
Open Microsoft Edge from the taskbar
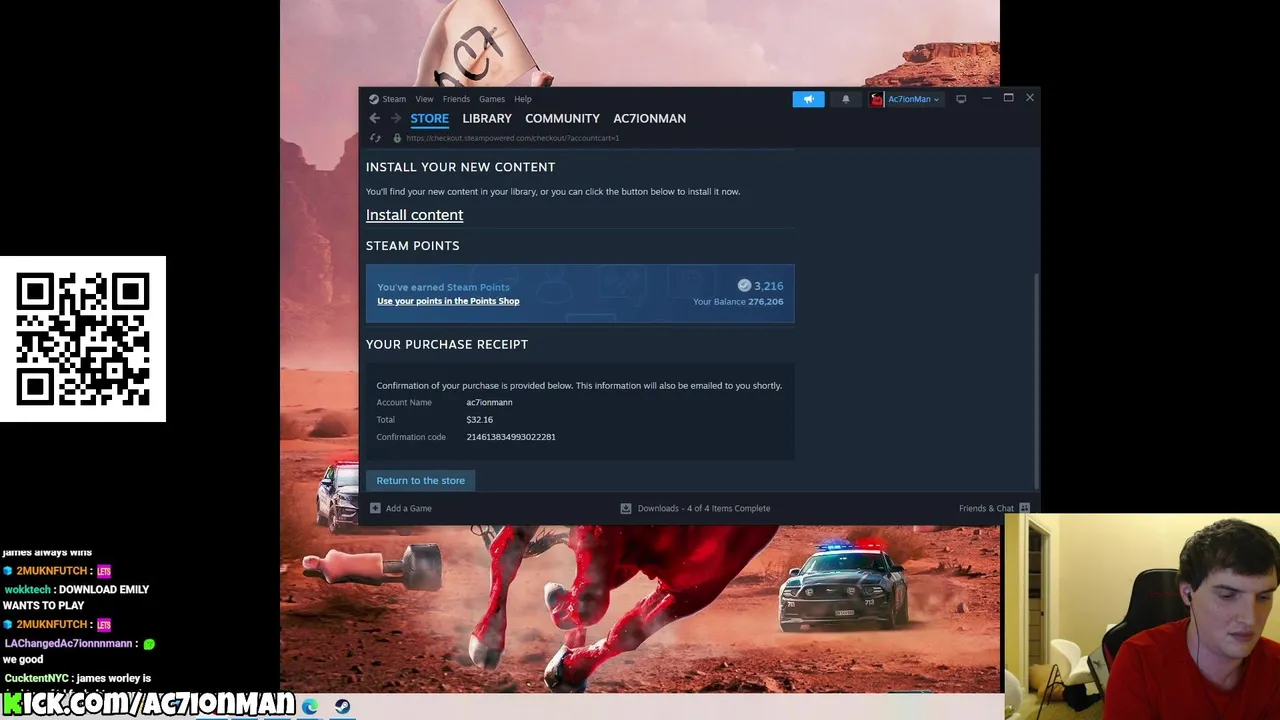pyautogui.click(x=311, y=707)
